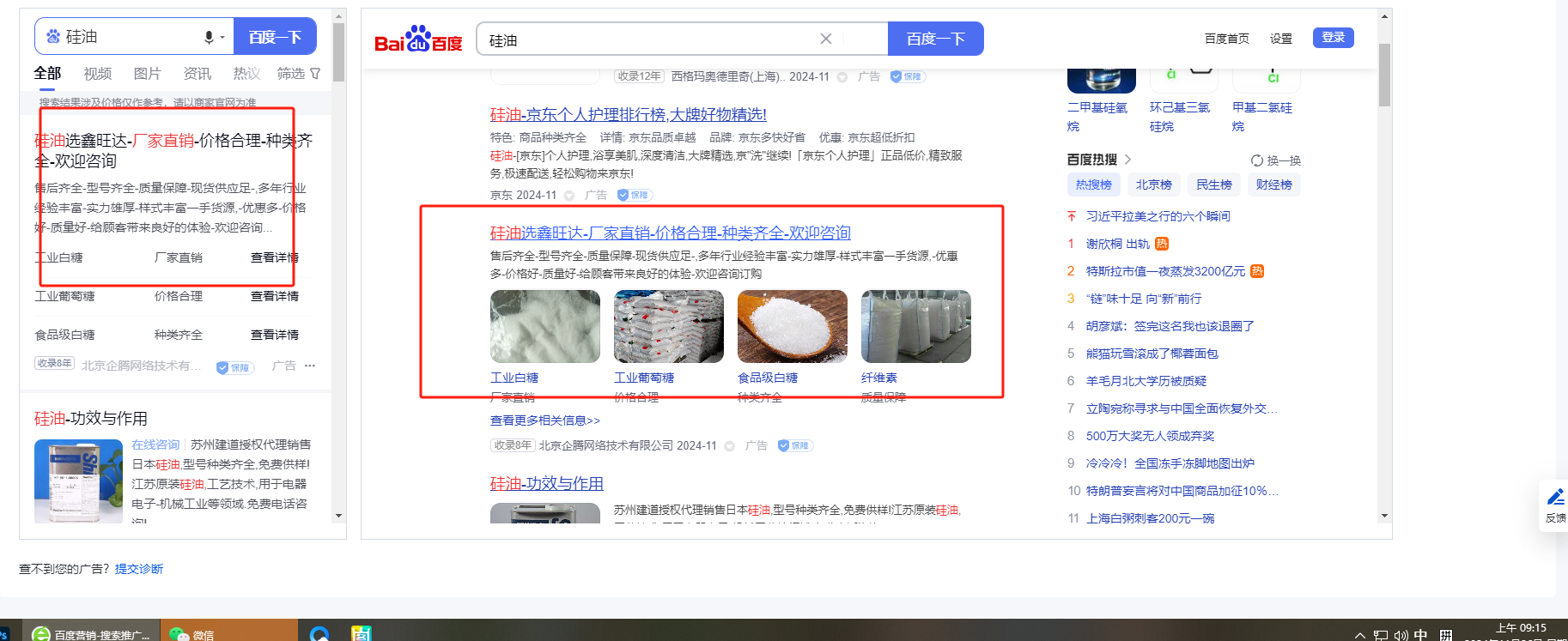
Task: Click the 环己基三氯硅烷 structure image
Action: point(1183,81)
